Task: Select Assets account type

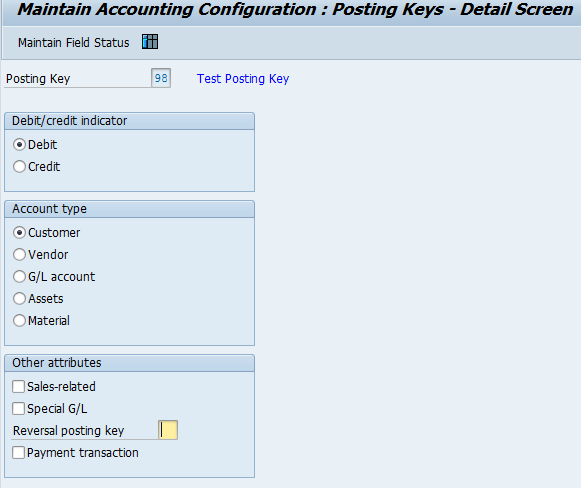Action: coord(19,299)
